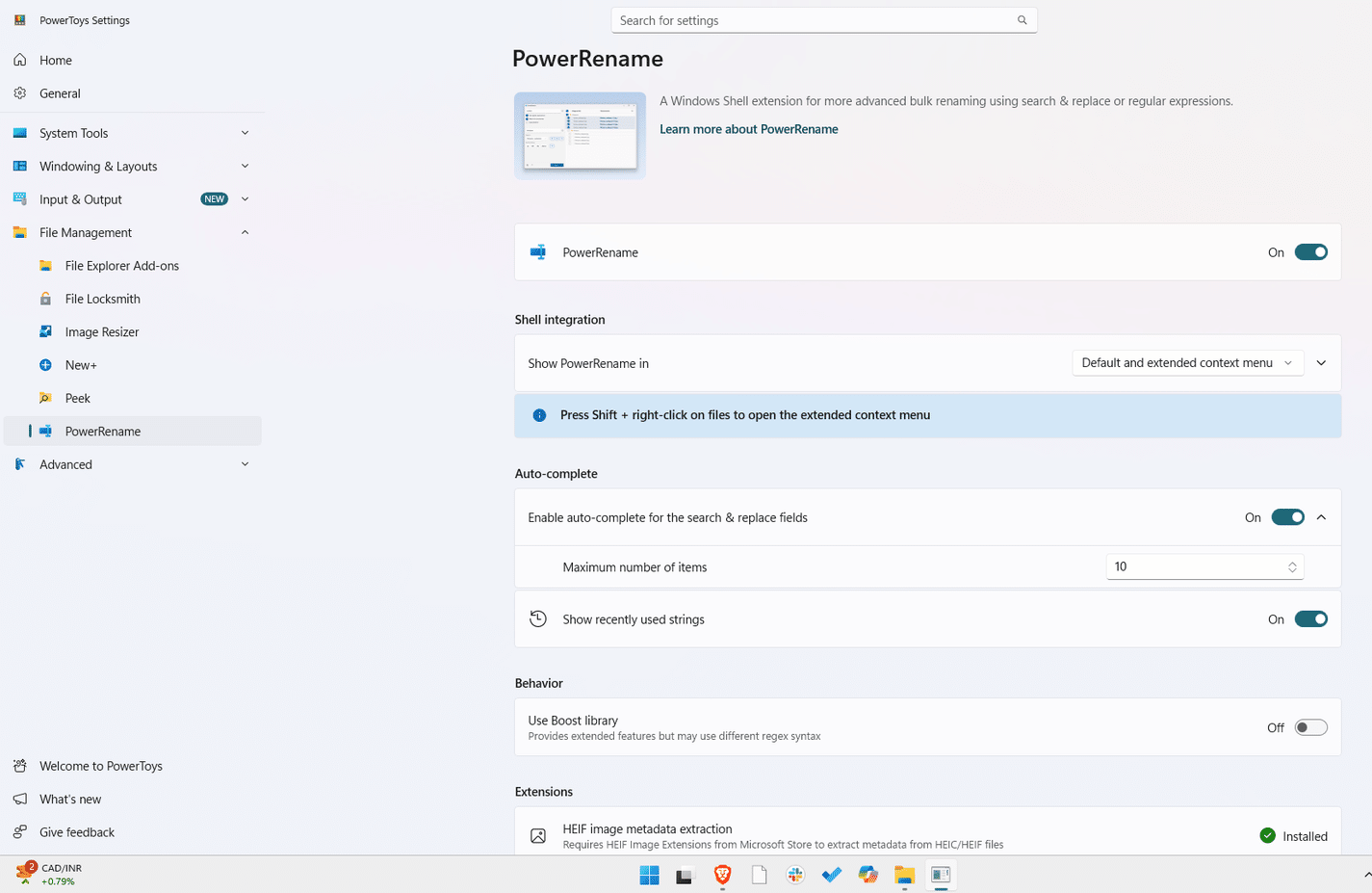Open File Locksmith settings

click(132, 299)
